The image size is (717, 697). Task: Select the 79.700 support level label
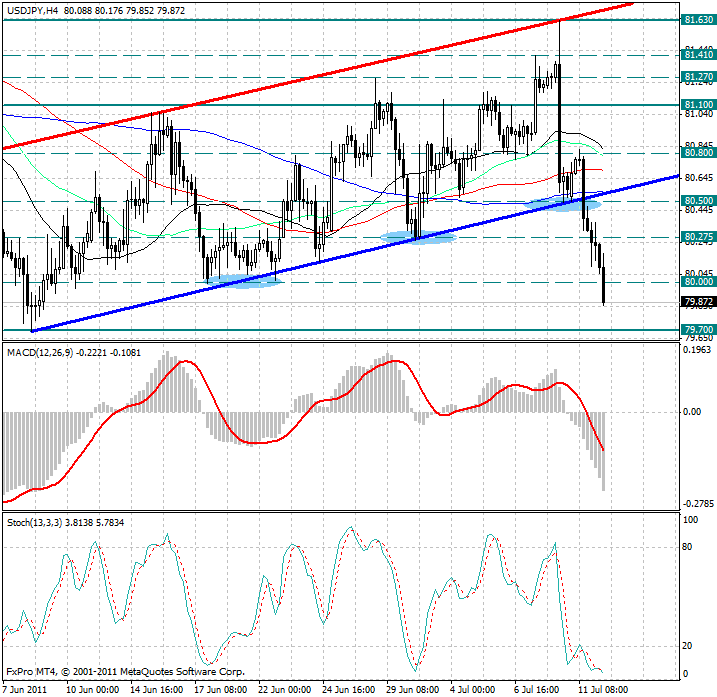[697, 329]
